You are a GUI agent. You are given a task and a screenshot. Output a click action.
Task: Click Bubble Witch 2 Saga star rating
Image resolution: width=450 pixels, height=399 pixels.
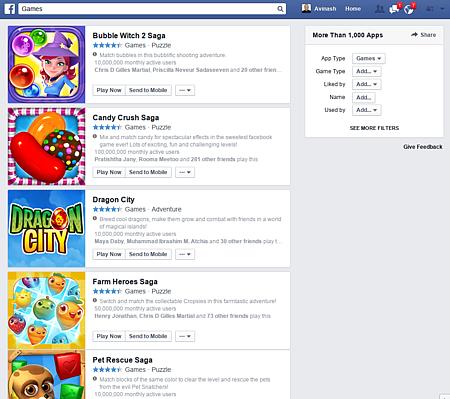[107, 45]
